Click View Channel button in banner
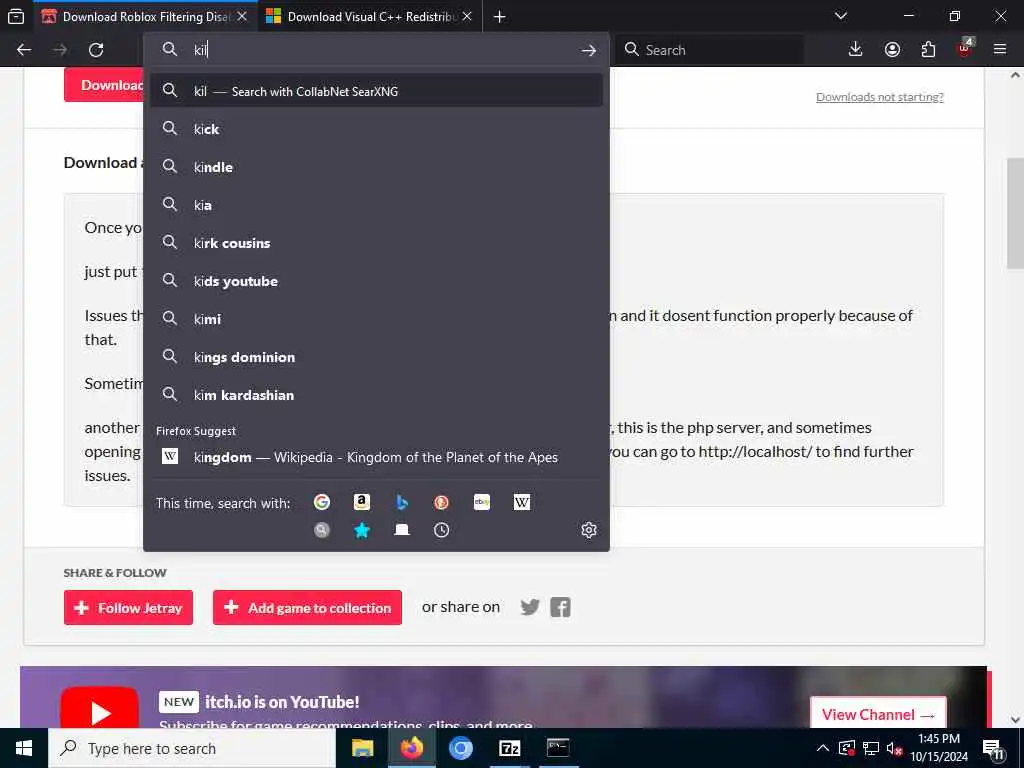Image resolution: width=1024 pixels, height=768 pixels. click(878, 714)
